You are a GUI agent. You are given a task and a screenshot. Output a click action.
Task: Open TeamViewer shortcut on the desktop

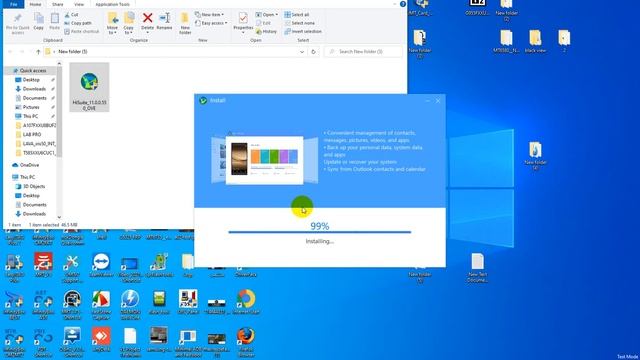pos(101,265)
